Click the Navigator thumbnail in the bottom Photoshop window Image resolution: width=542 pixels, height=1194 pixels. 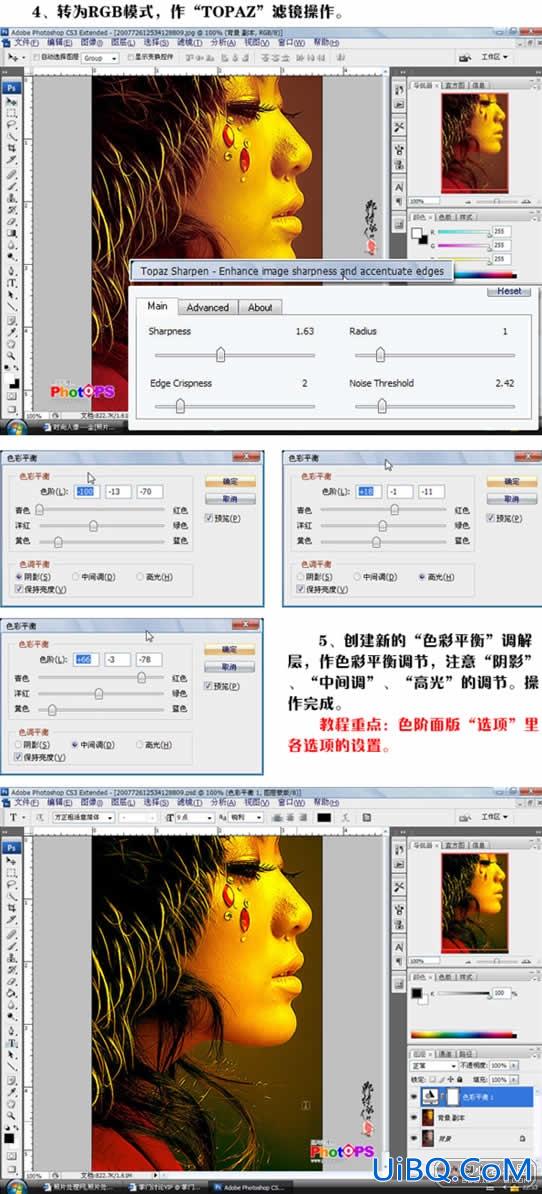[474, 902]
